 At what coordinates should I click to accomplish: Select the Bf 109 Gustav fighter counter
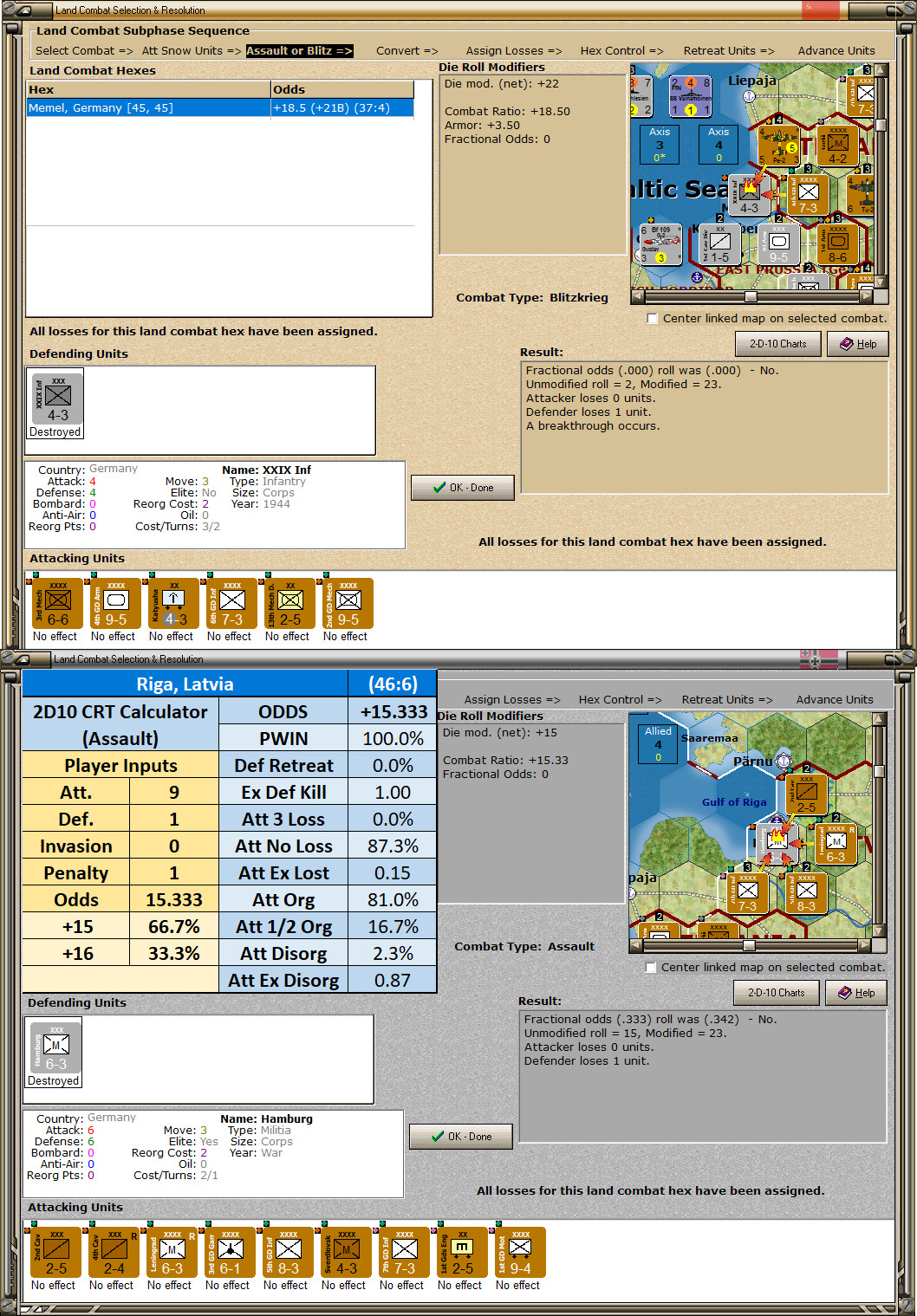660,243
